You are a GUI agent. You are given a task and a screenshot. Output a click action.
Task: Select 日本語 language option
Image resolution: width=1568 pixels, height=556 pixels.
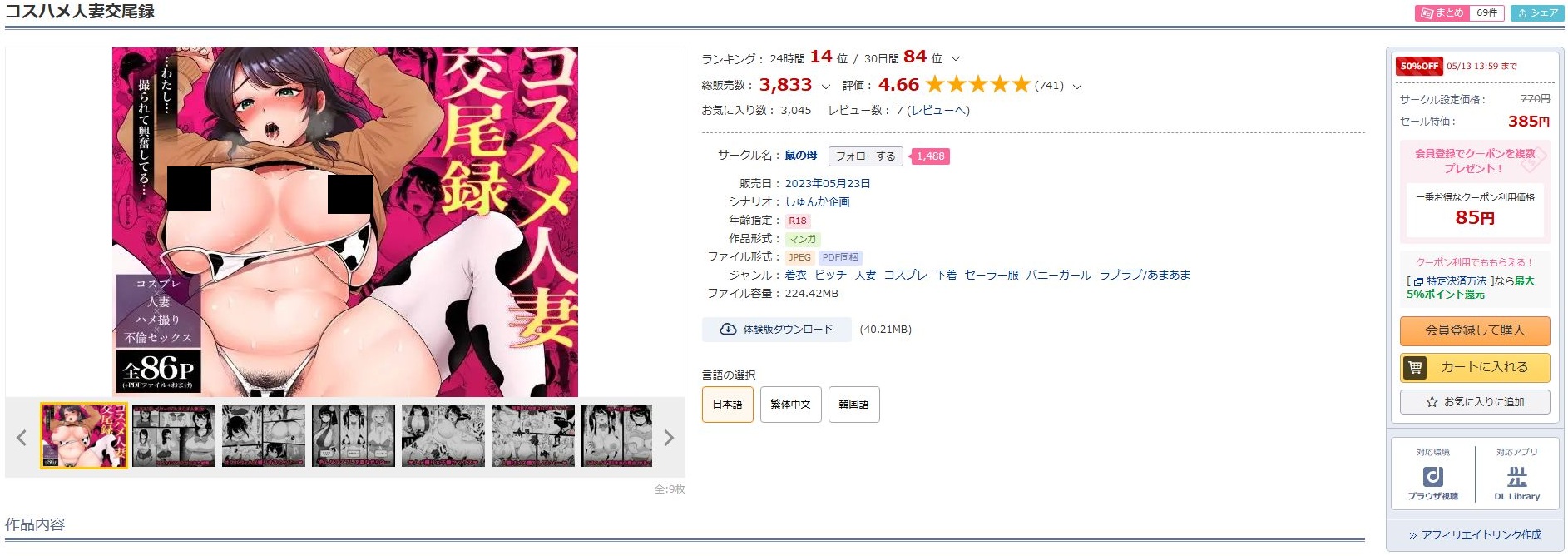click(x=728, y=405)
